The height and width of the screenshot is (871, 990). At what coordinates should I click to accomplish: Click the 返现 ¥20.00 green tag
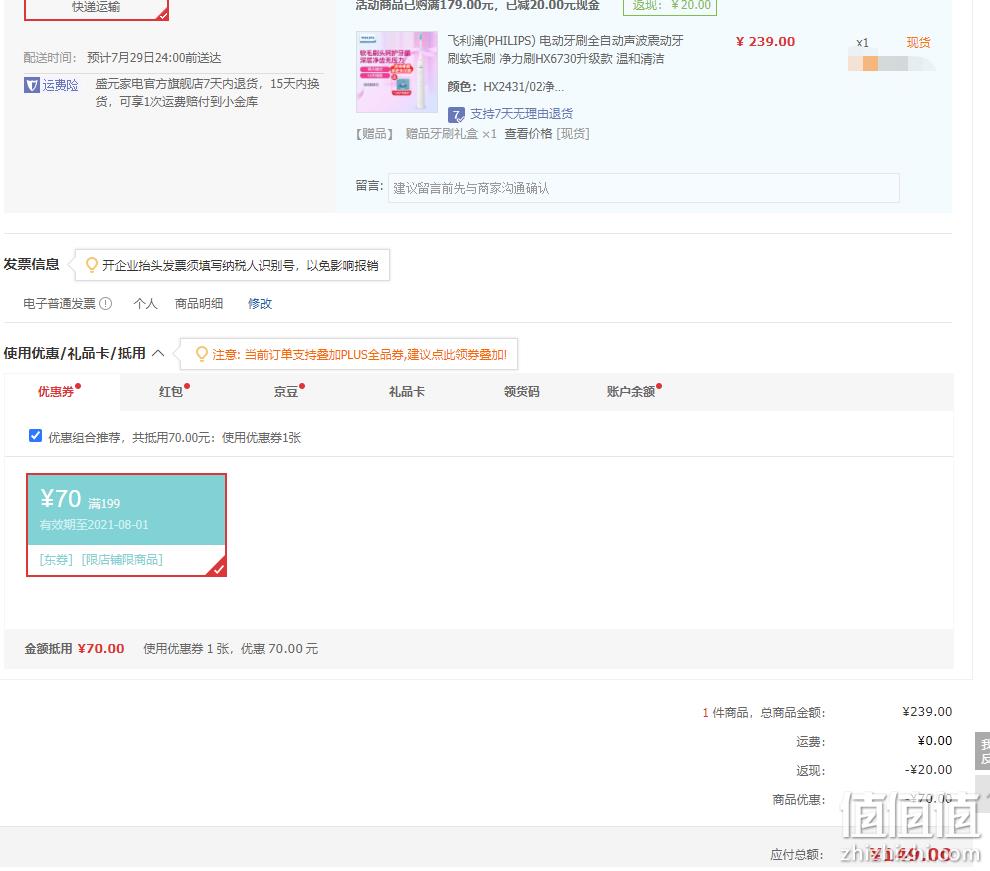(x=670, y=6)
